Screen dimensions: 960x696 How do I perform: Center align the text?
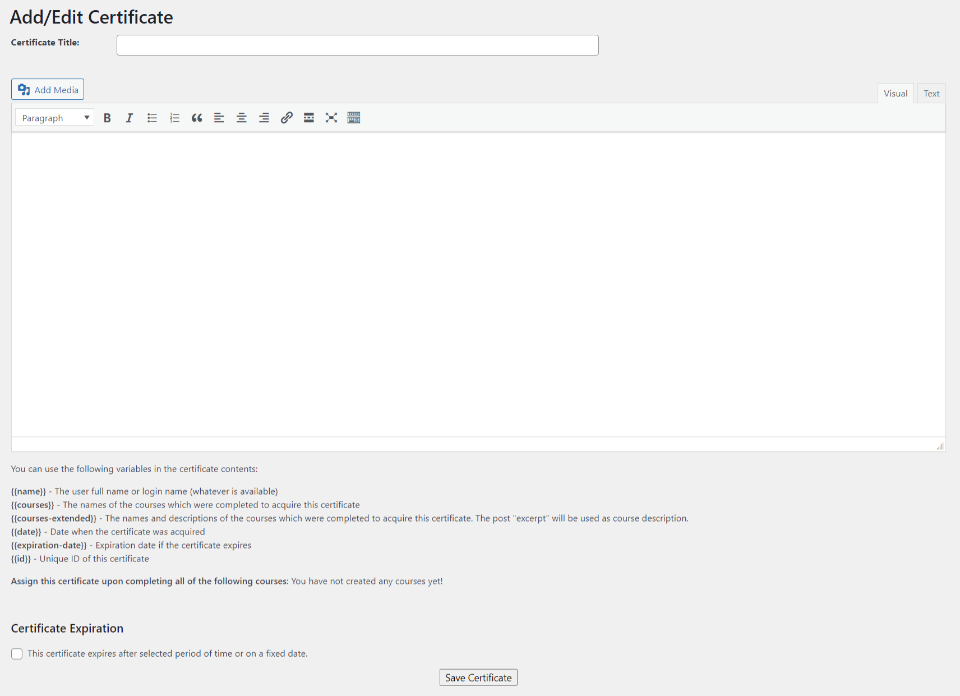241,118
